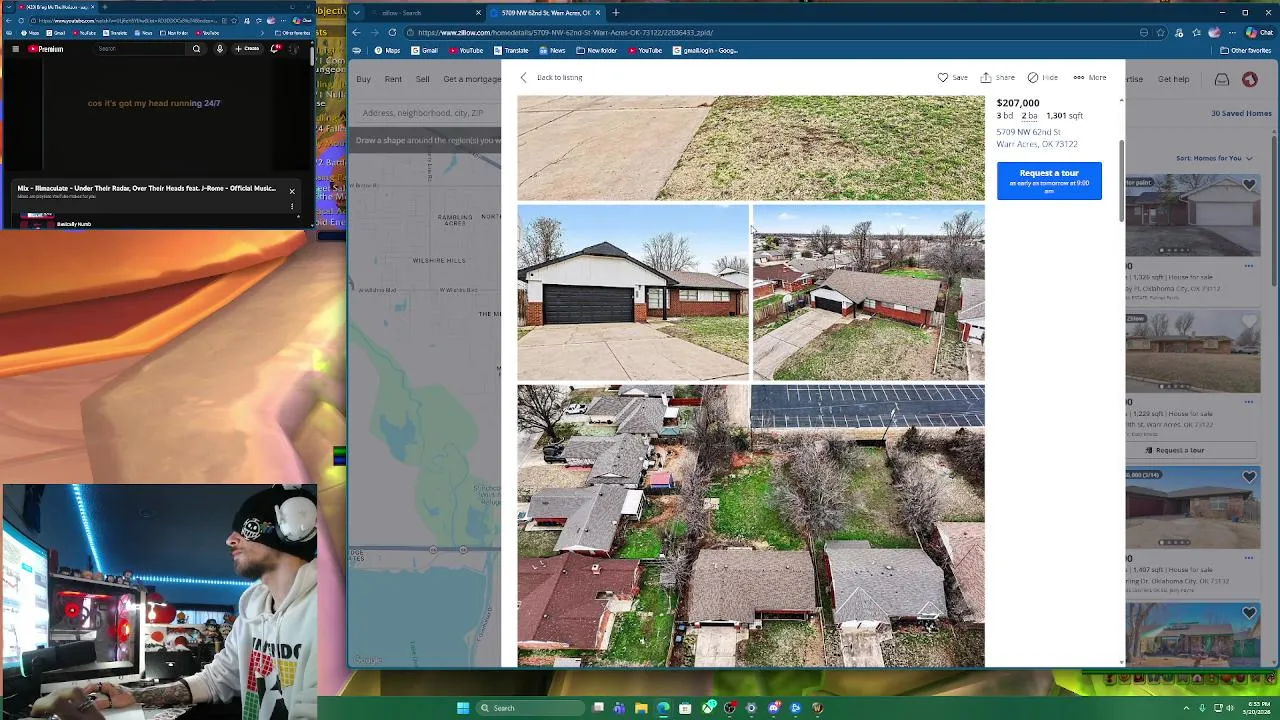
Task: Show hidden system tray icons
Action: click(1187, 708)
